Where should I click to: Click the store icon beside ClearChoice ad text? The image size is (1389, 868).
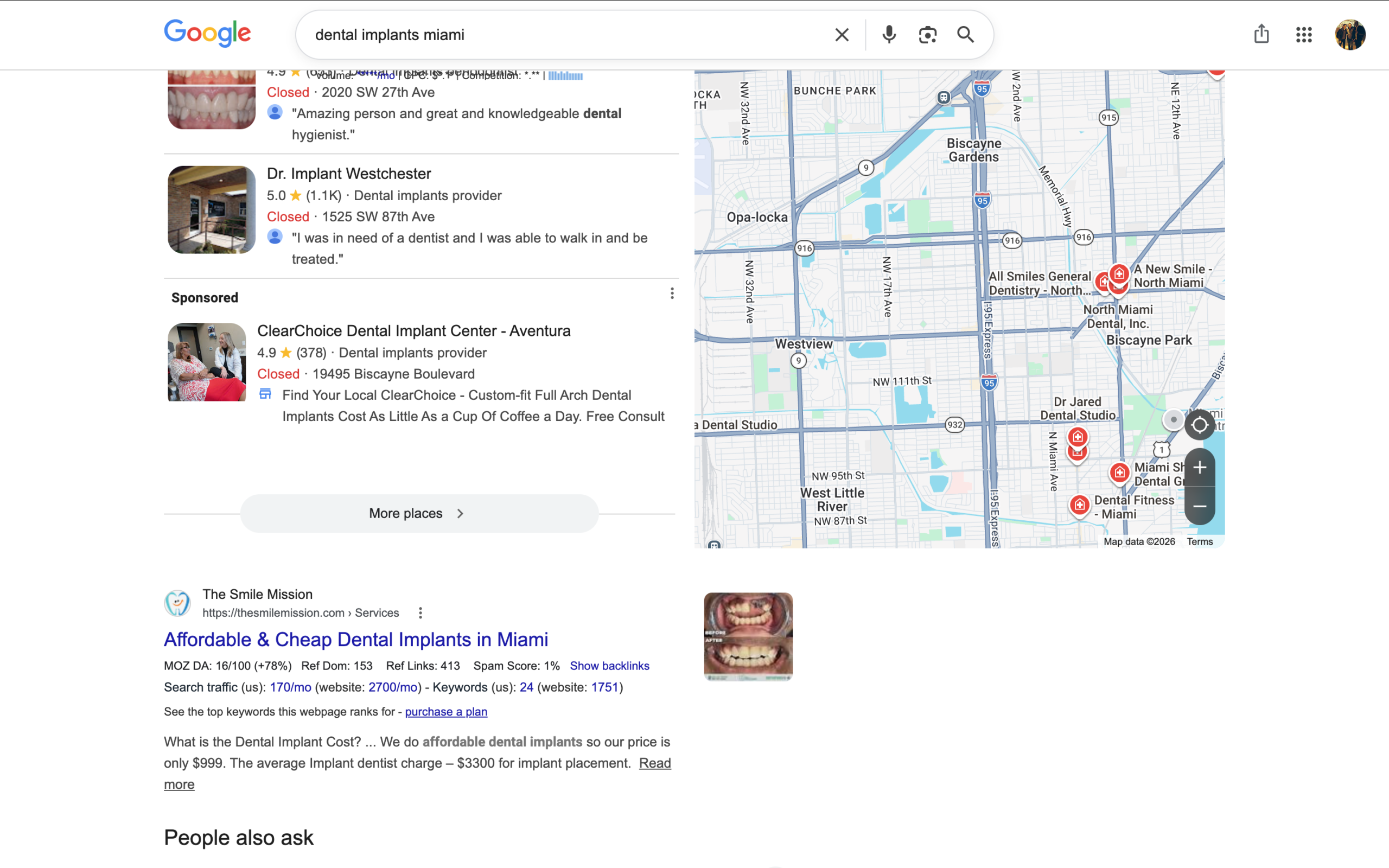[x=265, y=394]
